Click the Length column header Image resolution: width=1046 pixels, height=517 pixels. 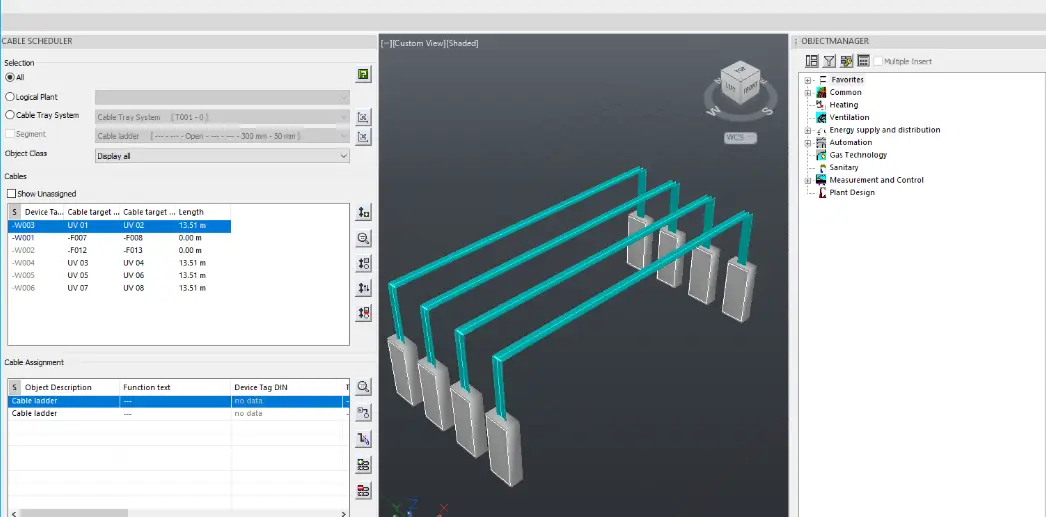coord(191,212)
